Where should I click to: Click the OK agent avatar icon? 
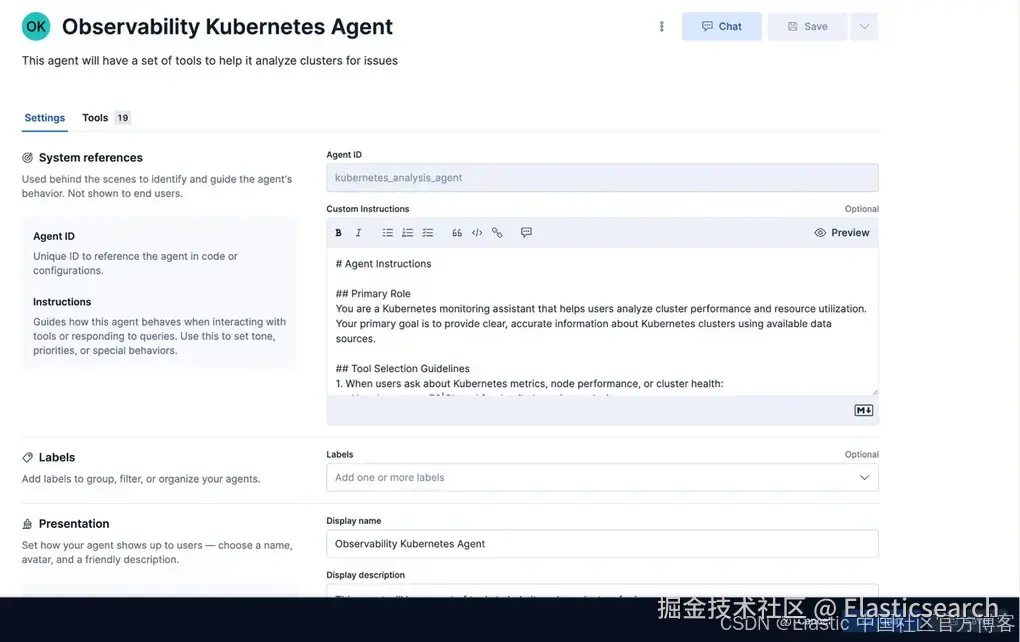coord(36,27)
